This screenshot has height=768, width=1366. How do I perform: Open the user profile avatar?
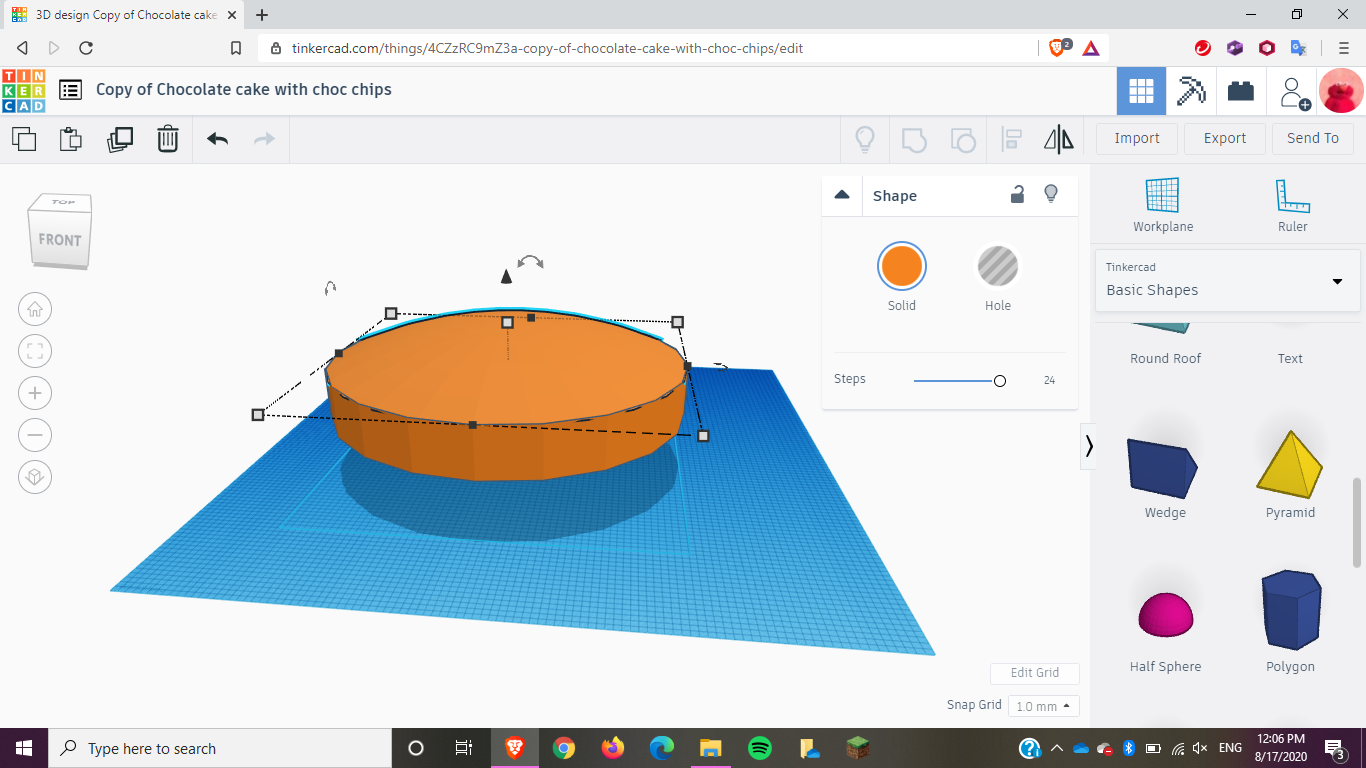coord(1341,91)
